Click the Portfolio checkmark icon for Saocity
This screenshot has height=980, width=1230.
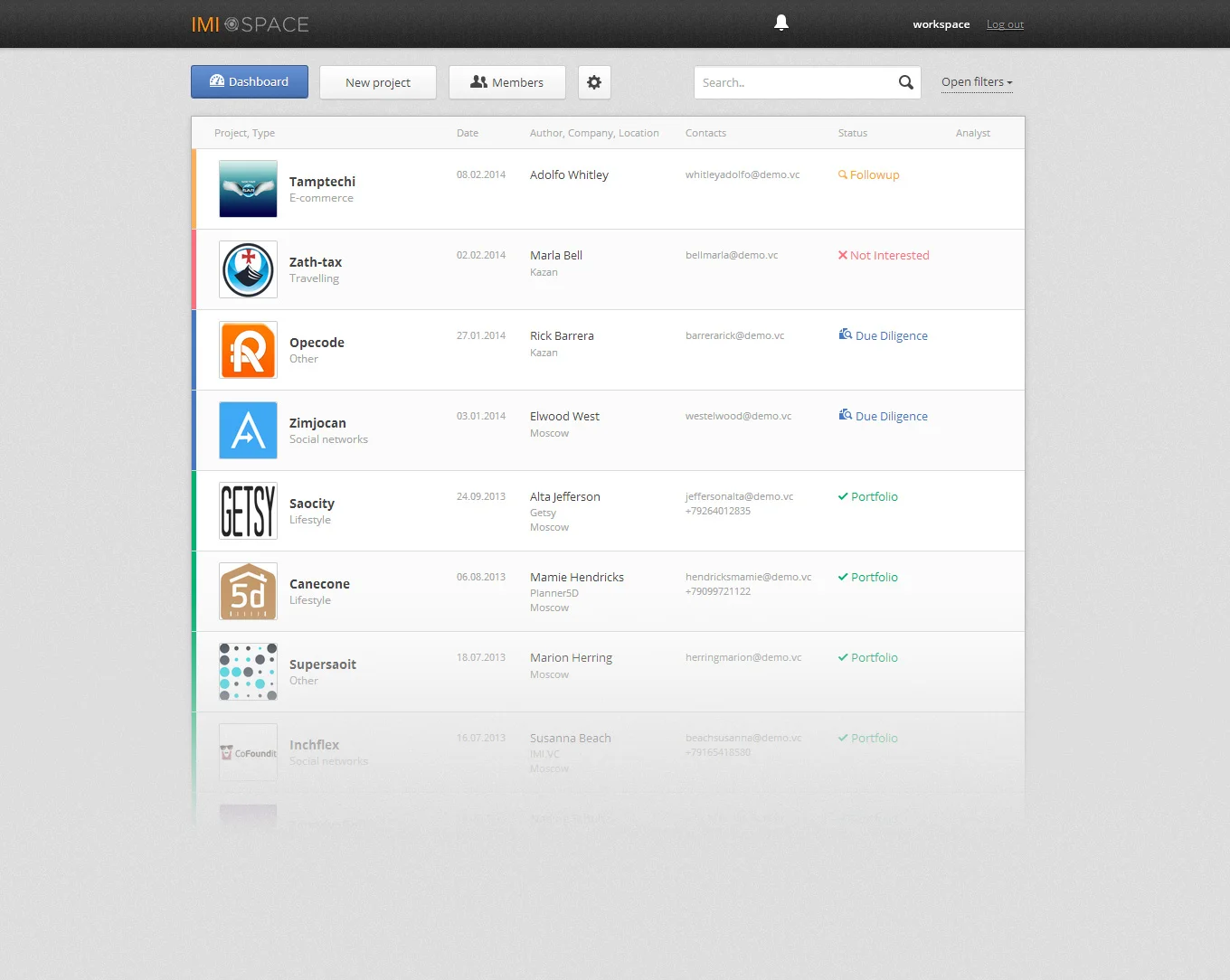[842, 496]
